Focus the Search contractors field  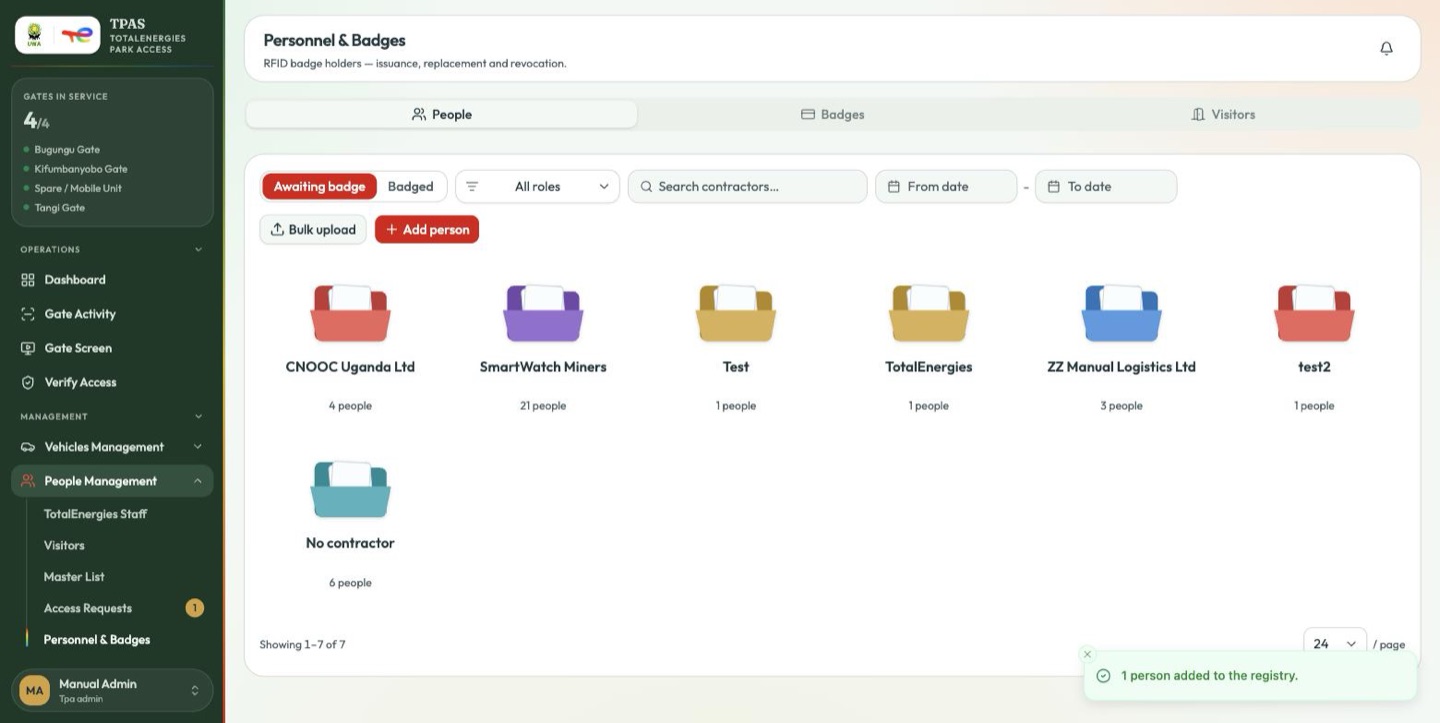(747, 186)
